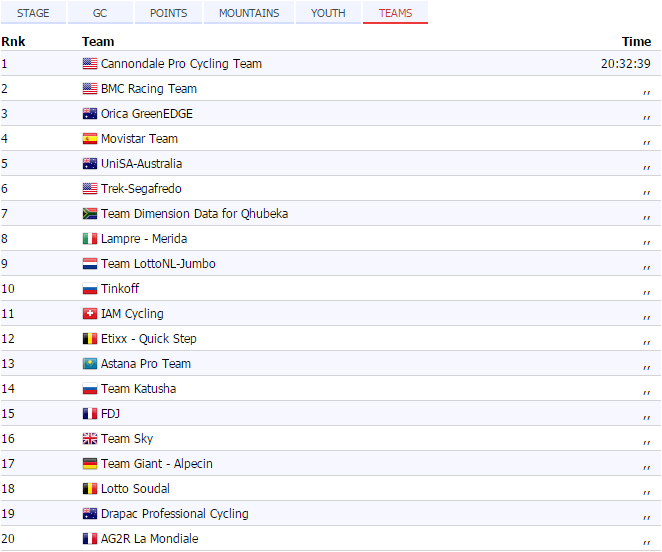The image size is (662, 552).
Task: Click the Italian flag next to Lampre - Merida
Action: 90,239
